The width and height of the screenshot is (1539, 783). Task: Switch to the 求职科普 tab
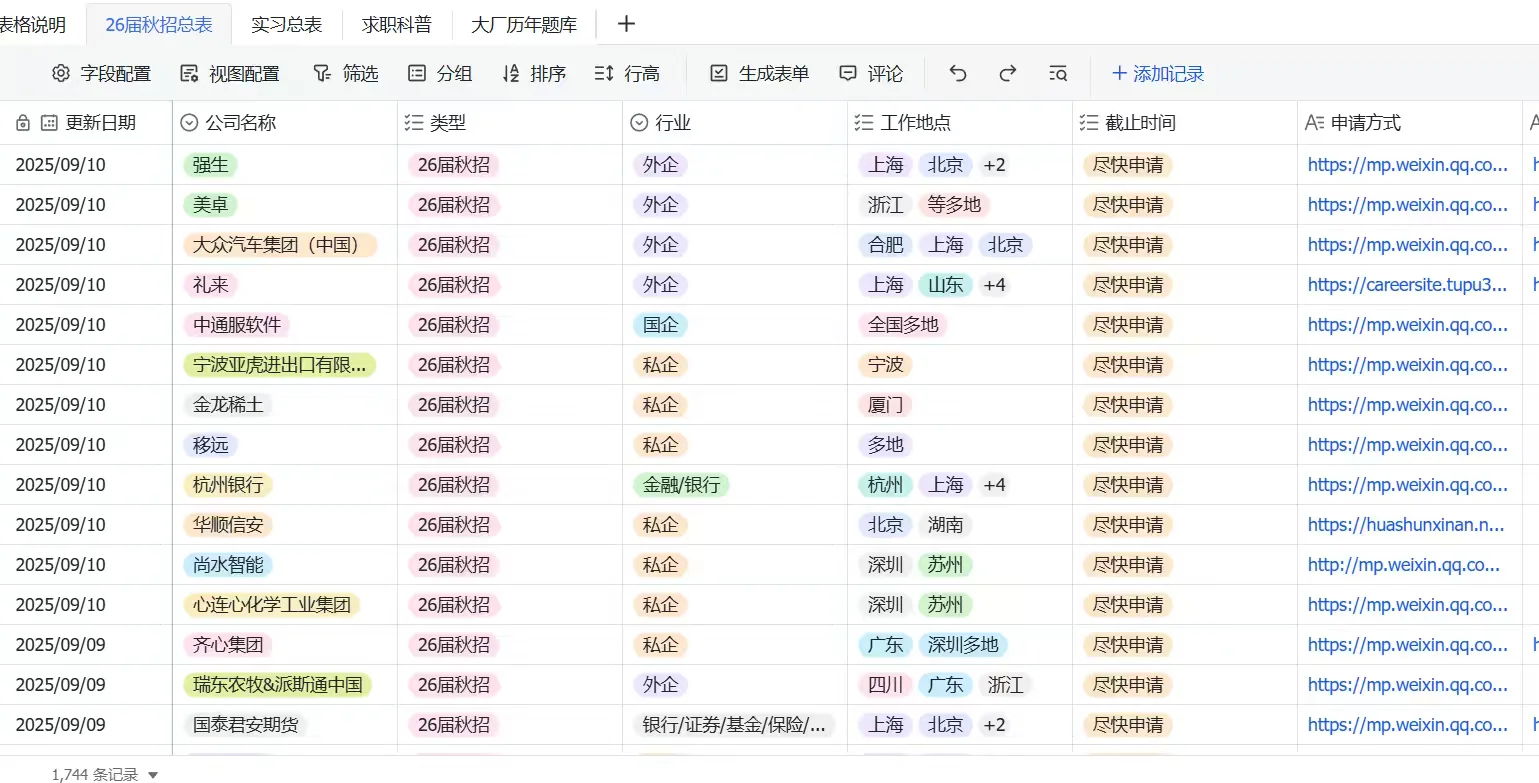pyautogui.click(x=397, y=24)
